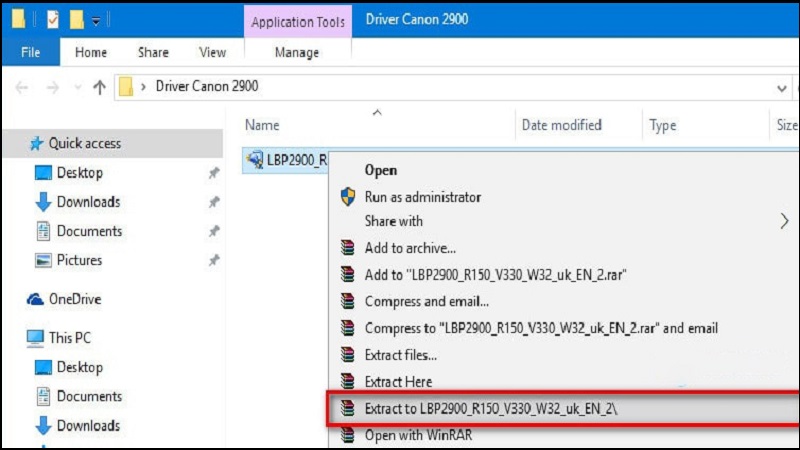This screenshot has height=450, width=800.
Task: Click the Up arrow navigation button
Action: coord(99,87)
